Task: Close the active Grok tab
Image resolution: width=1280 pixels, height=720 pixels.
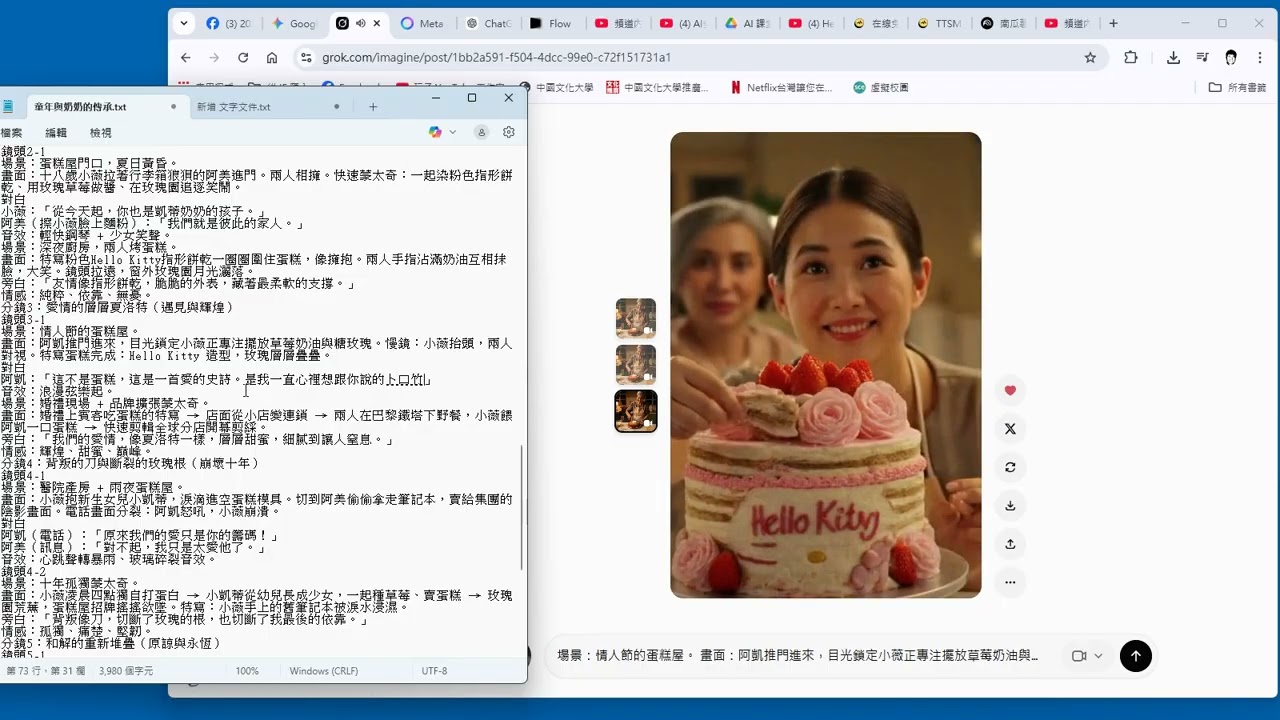Action: click(377, 23)
